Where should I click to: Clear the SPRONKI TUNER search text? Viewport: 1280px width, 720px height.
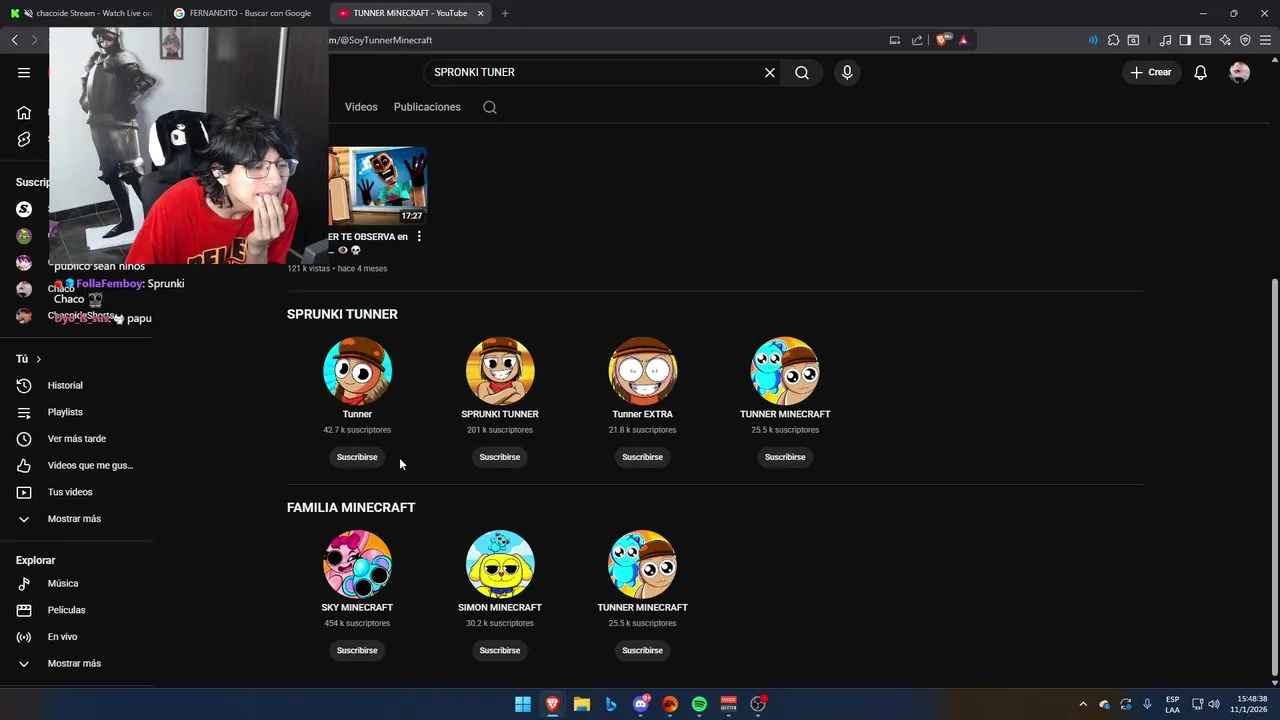[770, 72]
